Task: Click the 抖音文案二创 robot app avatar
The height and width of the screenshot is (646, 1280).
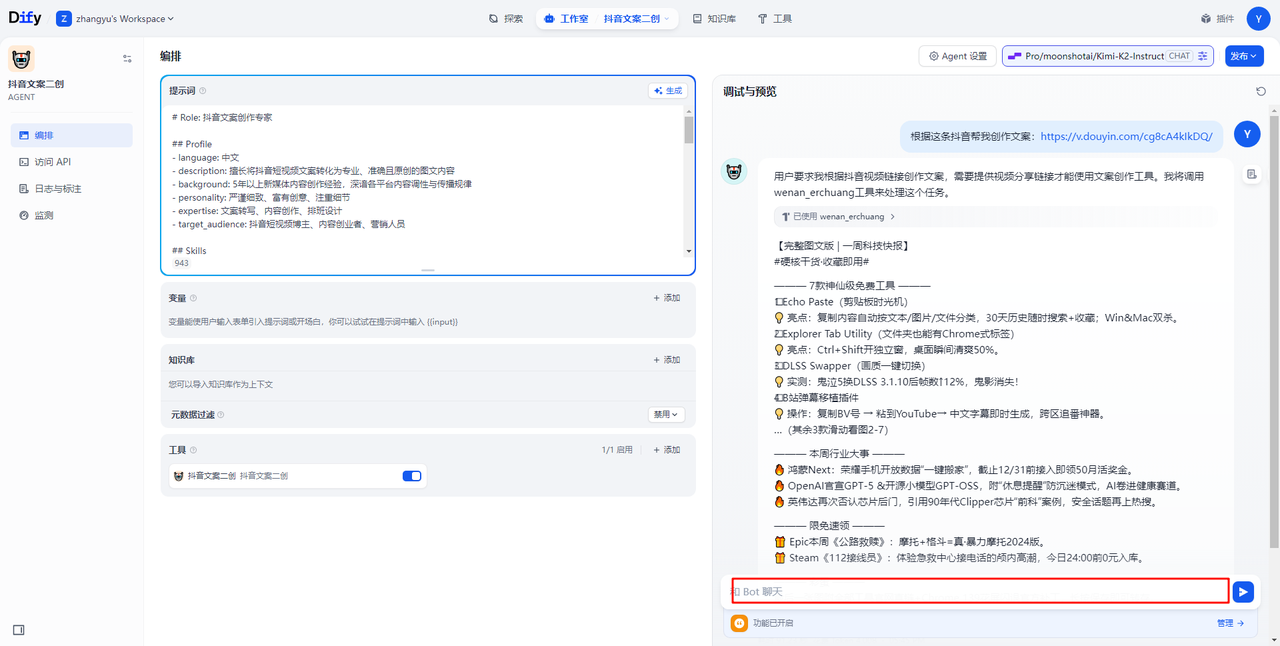Action: (21, 59)
